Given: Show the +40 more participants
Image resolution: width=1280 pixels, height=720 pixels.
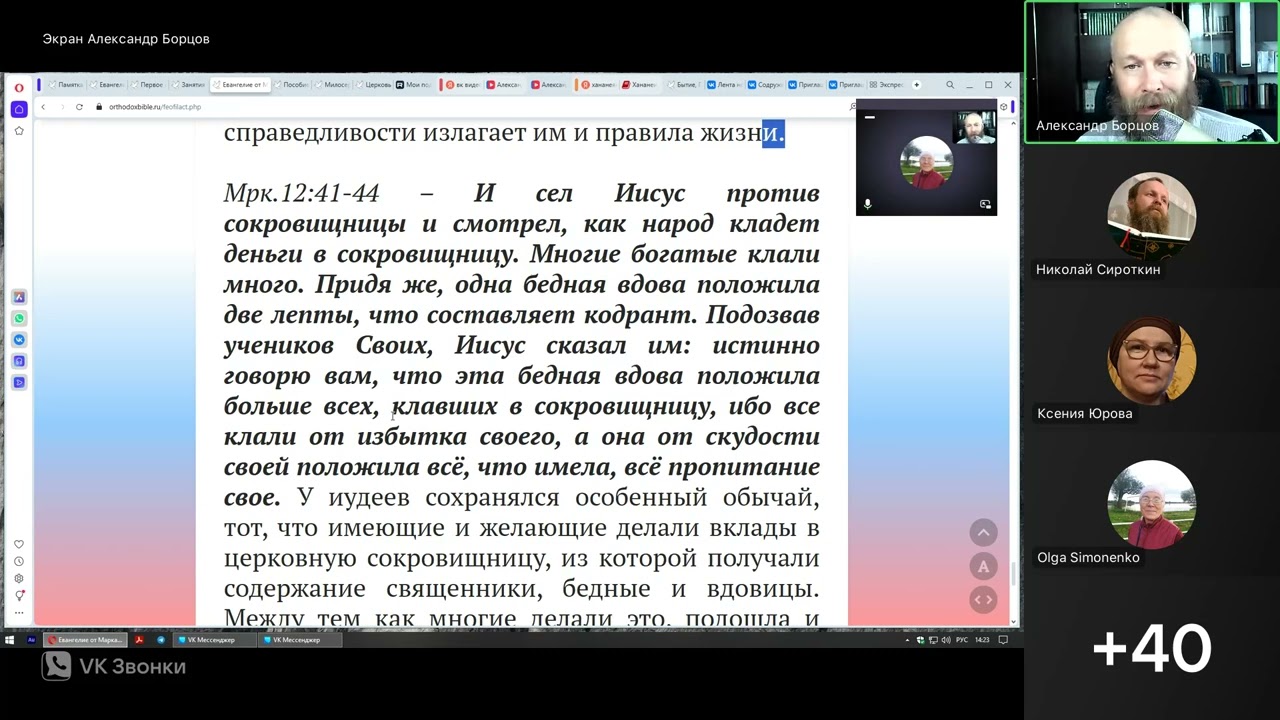Looking at the screenshot, I should pyautogui.click(x=1152, y=648).
